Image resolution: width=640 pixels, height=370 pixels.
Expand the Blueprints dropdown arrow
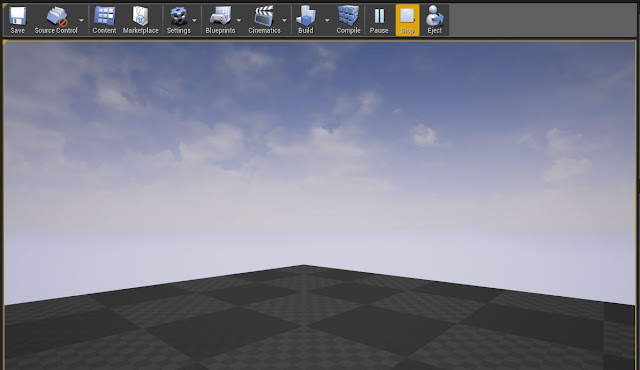pos(239,20)
